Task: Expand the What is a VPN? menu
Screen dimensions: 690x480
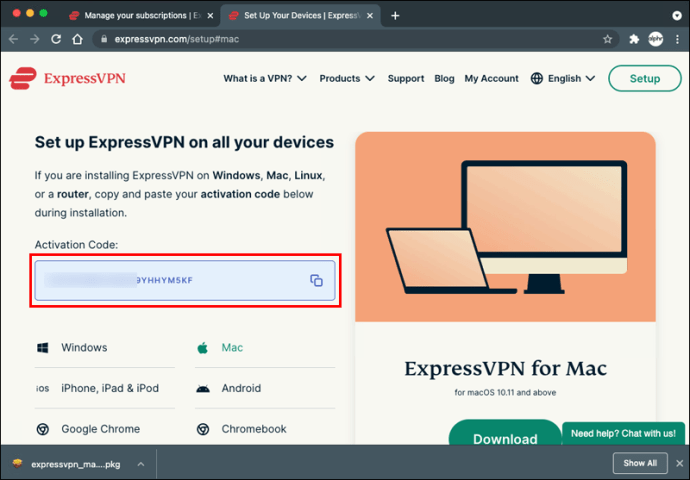Action: (265, 78)
